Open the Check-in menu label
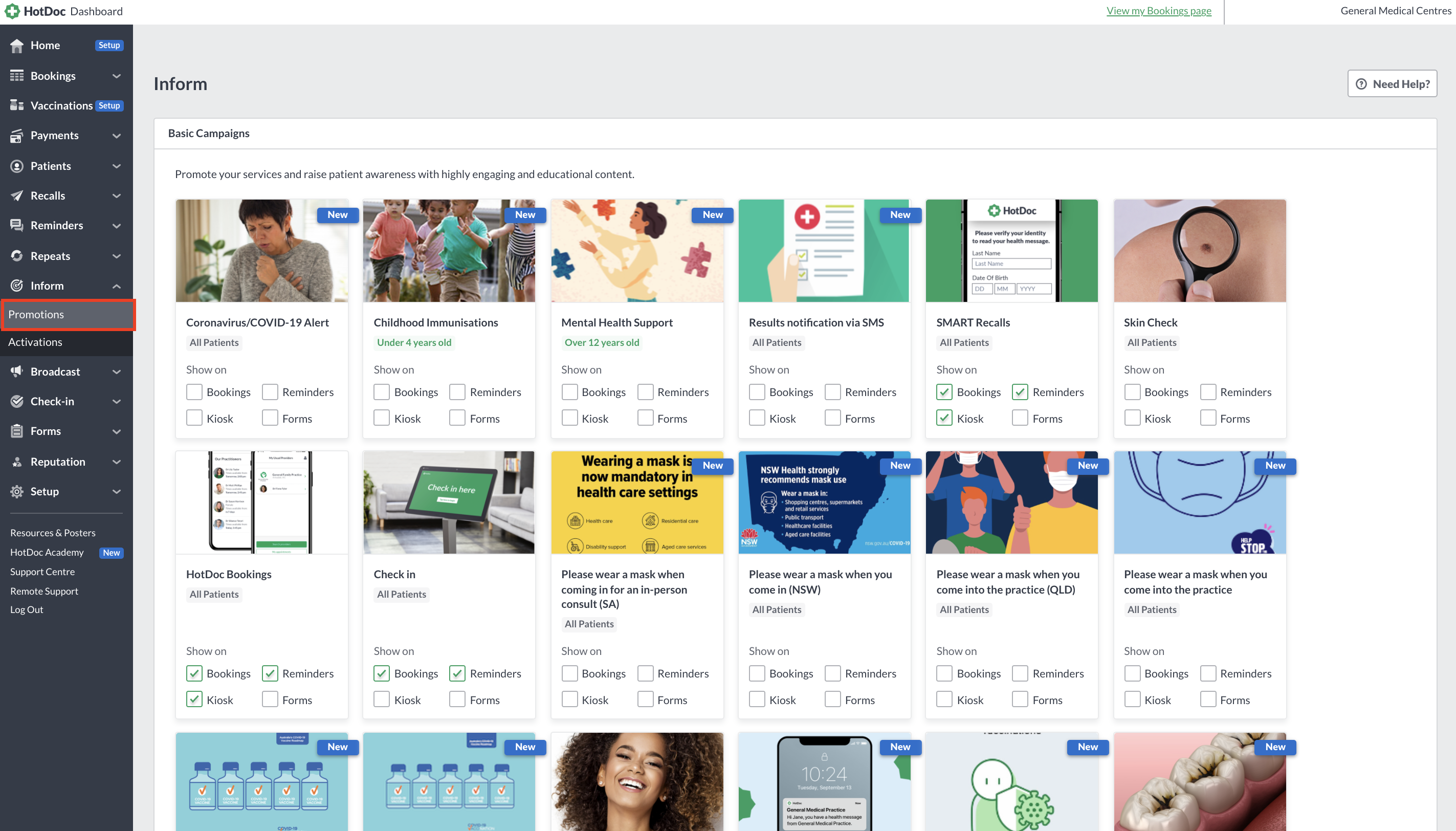The height and width of the screenshot is (831, 1456). pyautogui.click(x=53, y=401)
